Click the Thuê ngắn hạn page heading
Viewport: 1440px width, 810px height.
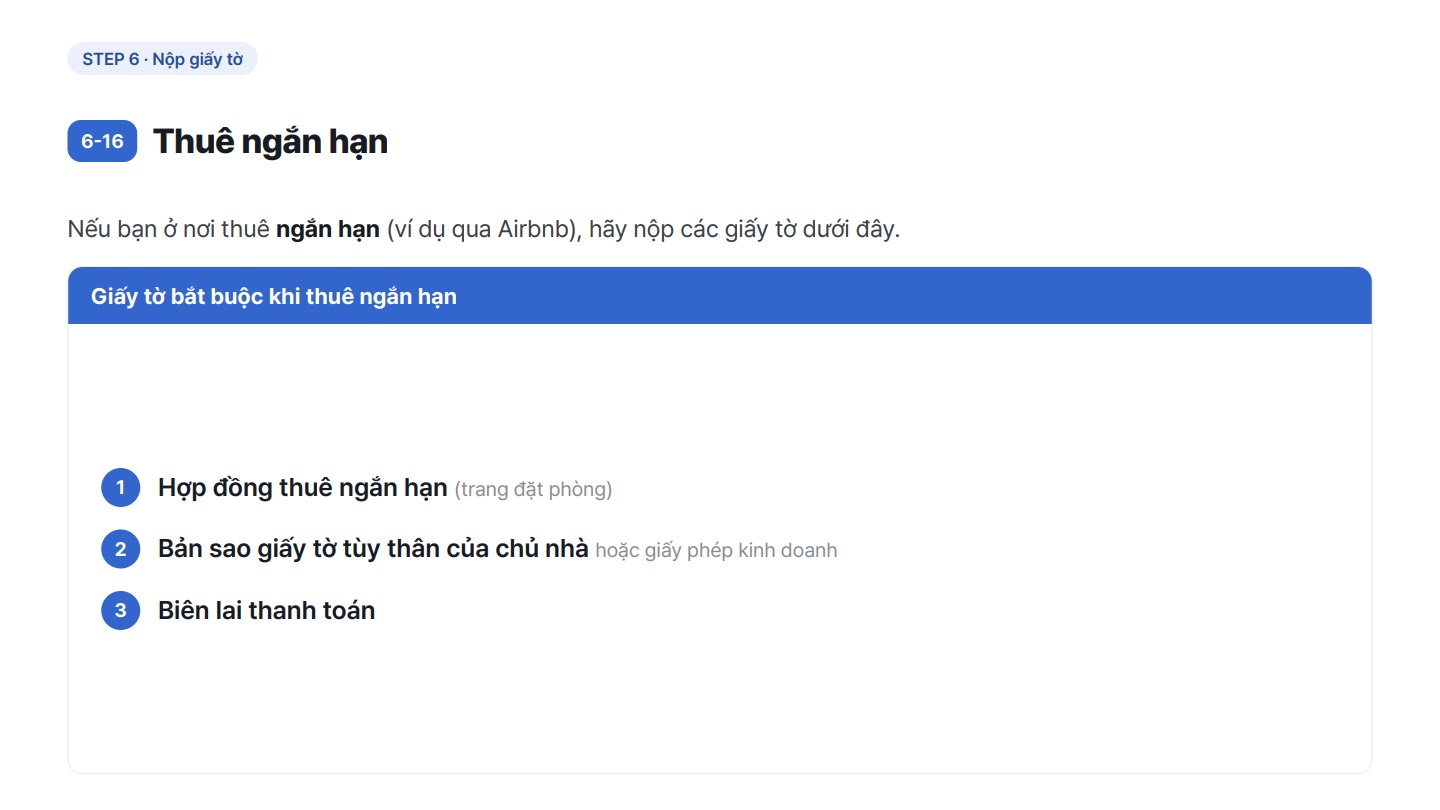(x=270, y=141)
